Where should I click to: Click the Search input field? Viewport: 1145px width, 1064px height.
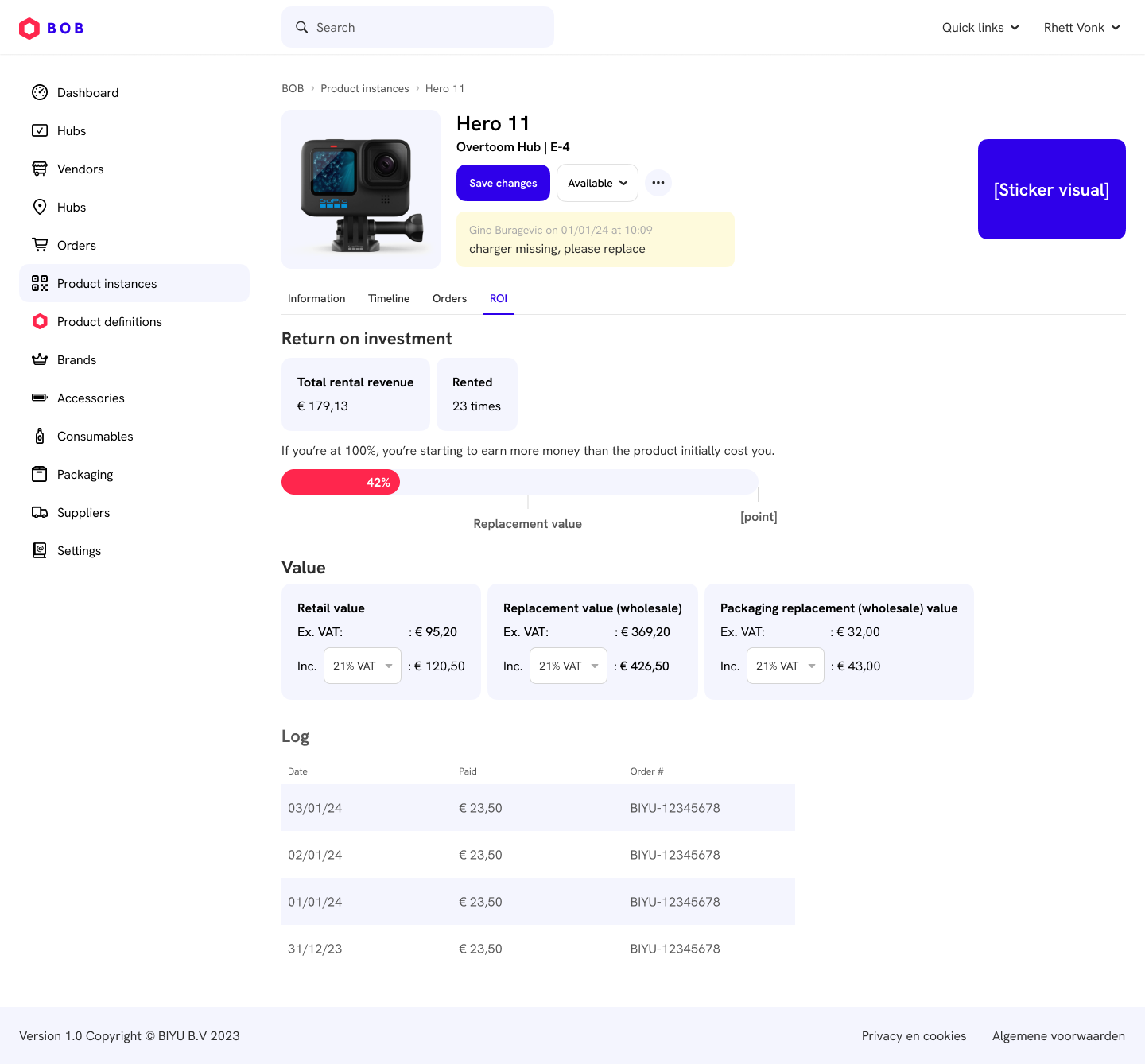(417, 28)
